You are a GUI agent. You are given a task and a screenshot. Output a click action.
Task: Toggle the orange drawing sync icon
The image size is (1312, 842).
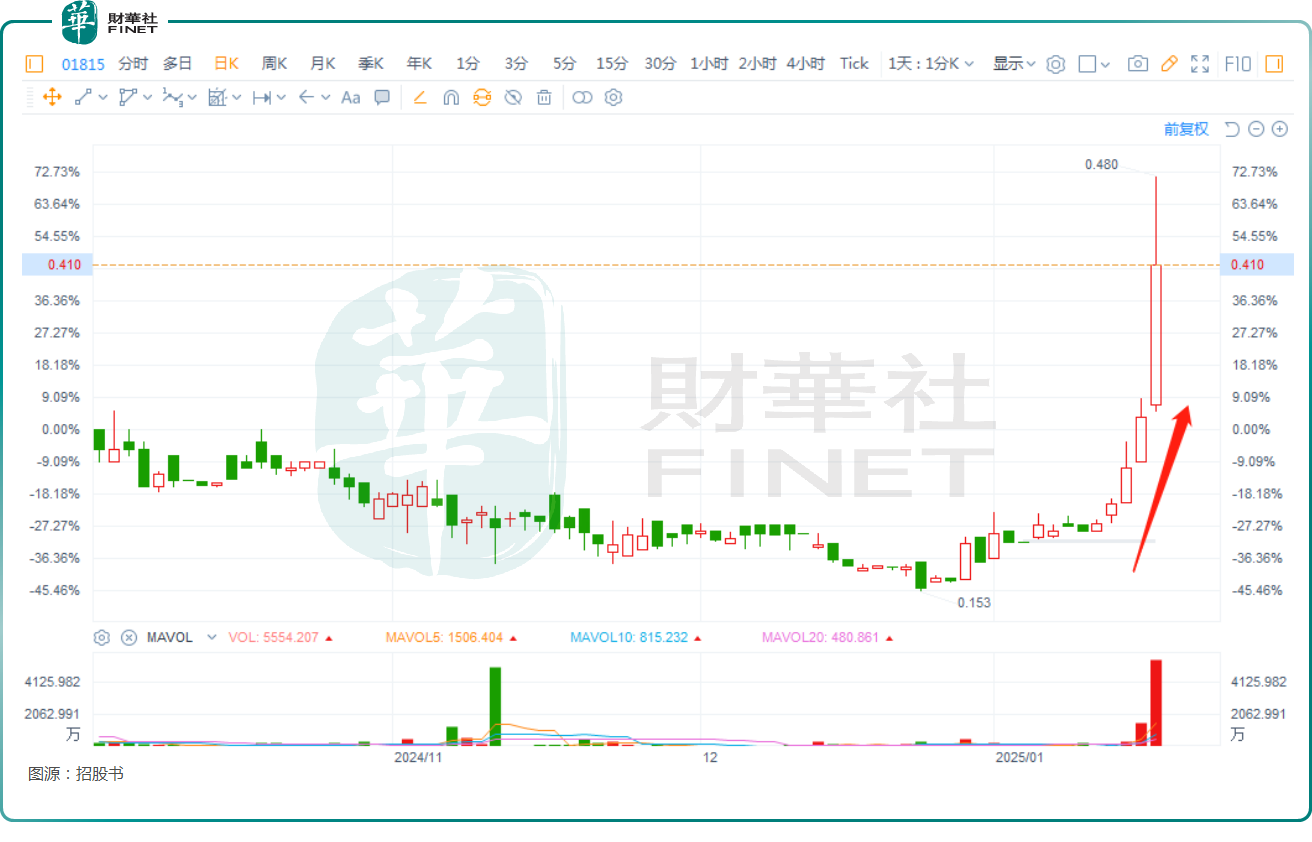(482, 98)
